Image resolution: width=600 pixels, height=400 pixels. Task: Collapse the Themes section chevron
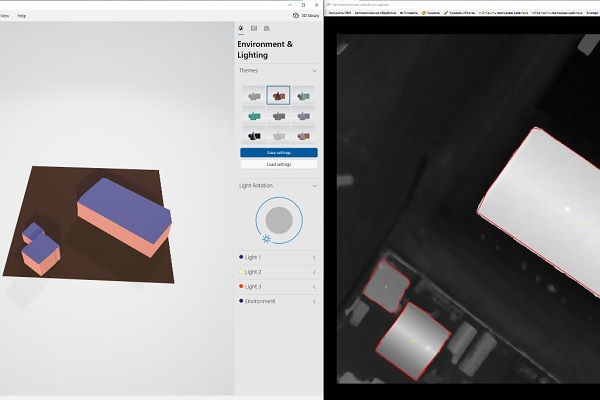(x=315, y=71)
